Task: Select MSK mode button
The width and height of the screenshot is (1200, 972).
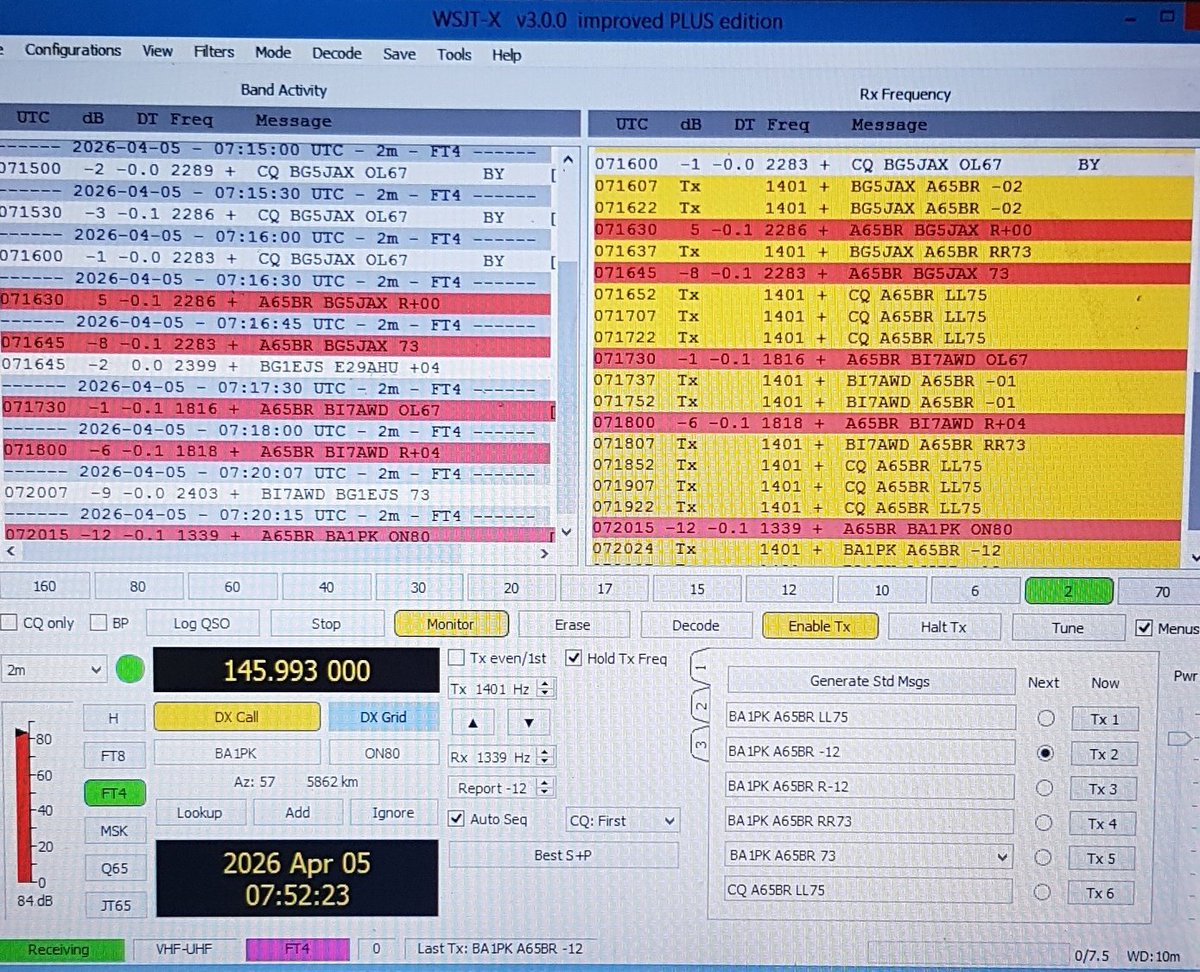Action: click(114, 831)
